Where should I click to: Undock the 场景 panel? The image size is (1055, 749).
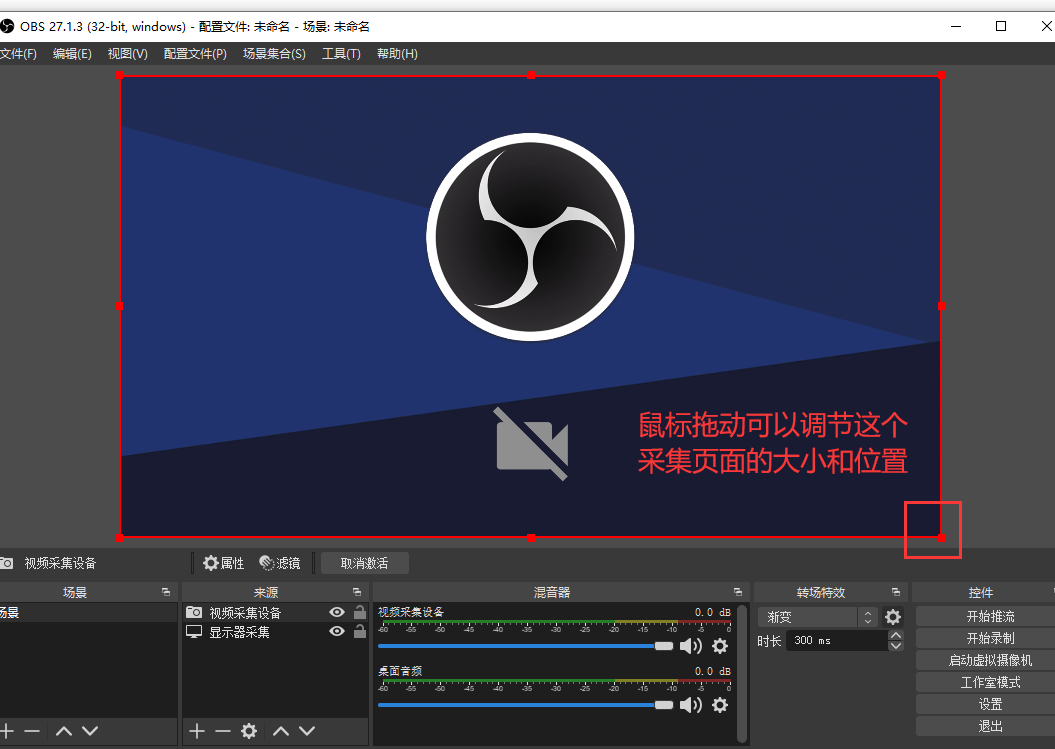[x=166, y=592]
